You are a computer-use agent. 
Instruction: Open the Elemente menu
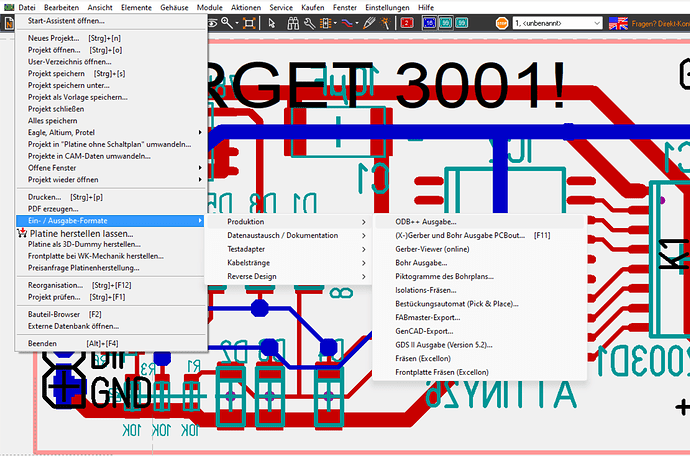click(x=136, y=7)
